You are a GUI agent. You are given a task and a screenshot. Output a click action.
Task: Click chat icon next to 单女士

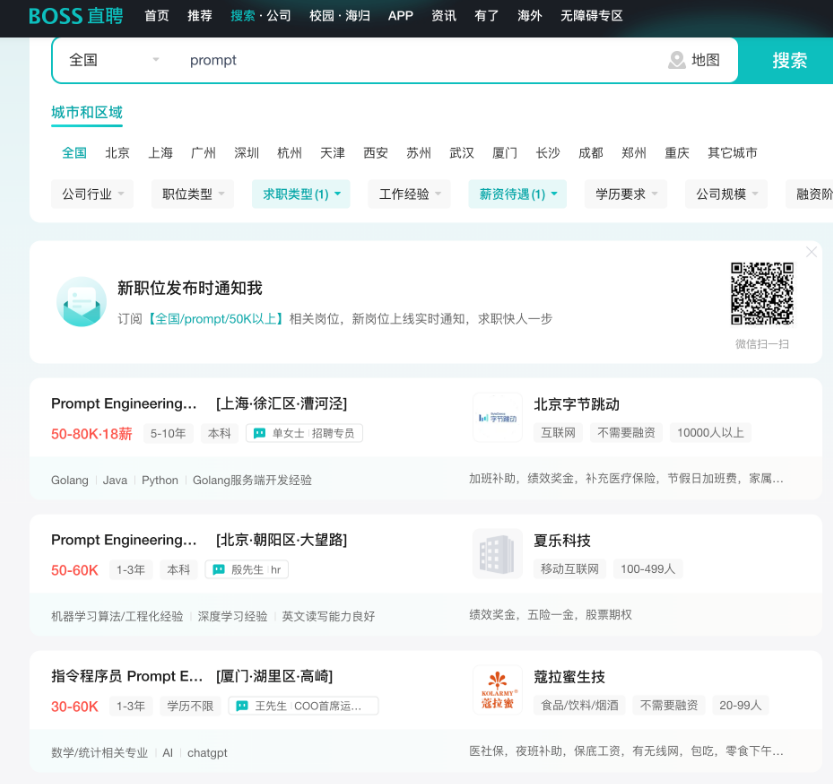point(259,433)
